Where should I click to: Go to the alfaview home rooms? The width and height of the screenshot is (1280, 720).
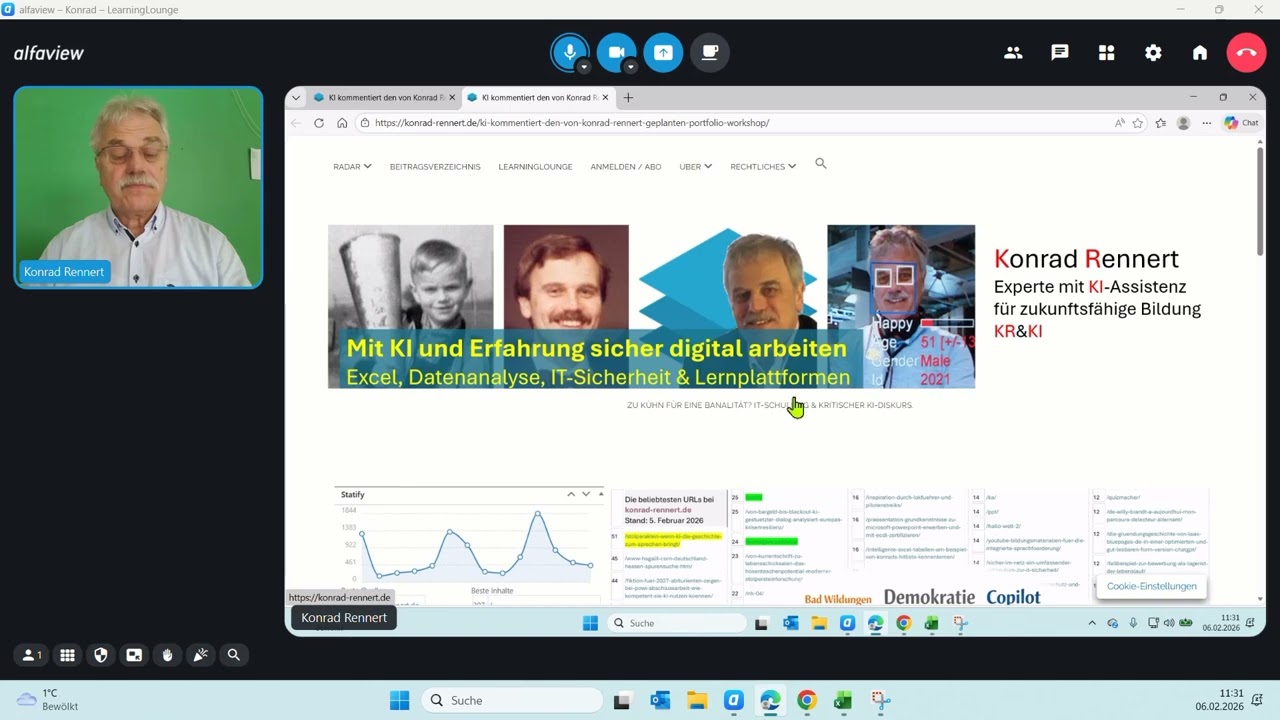(x=1200, y=53)
